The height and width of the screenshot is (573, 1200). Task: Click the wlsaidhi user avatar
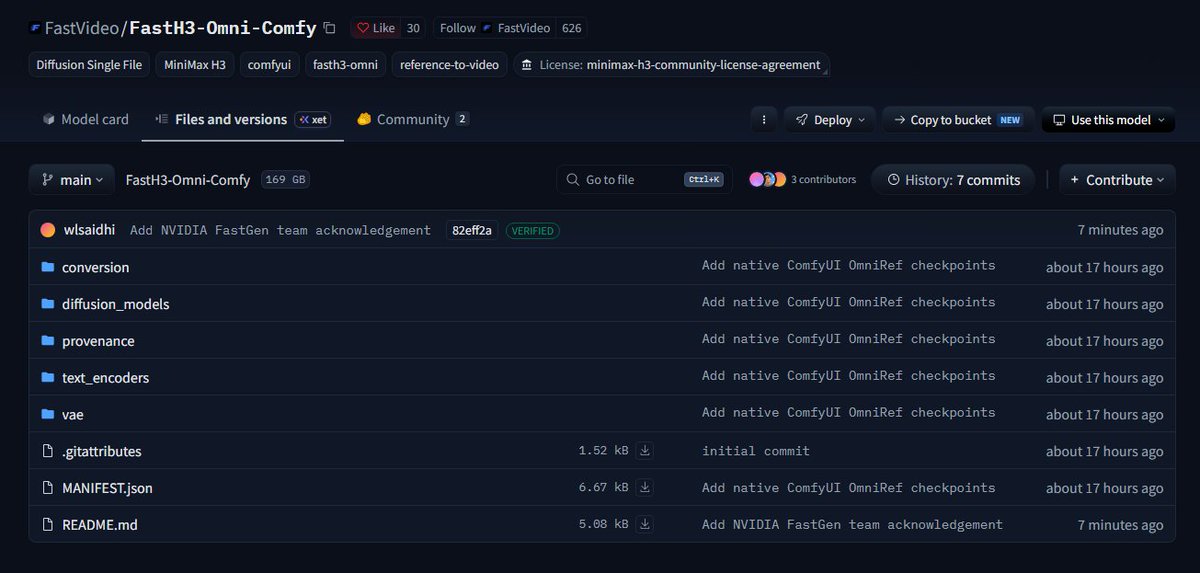(48, 230)
